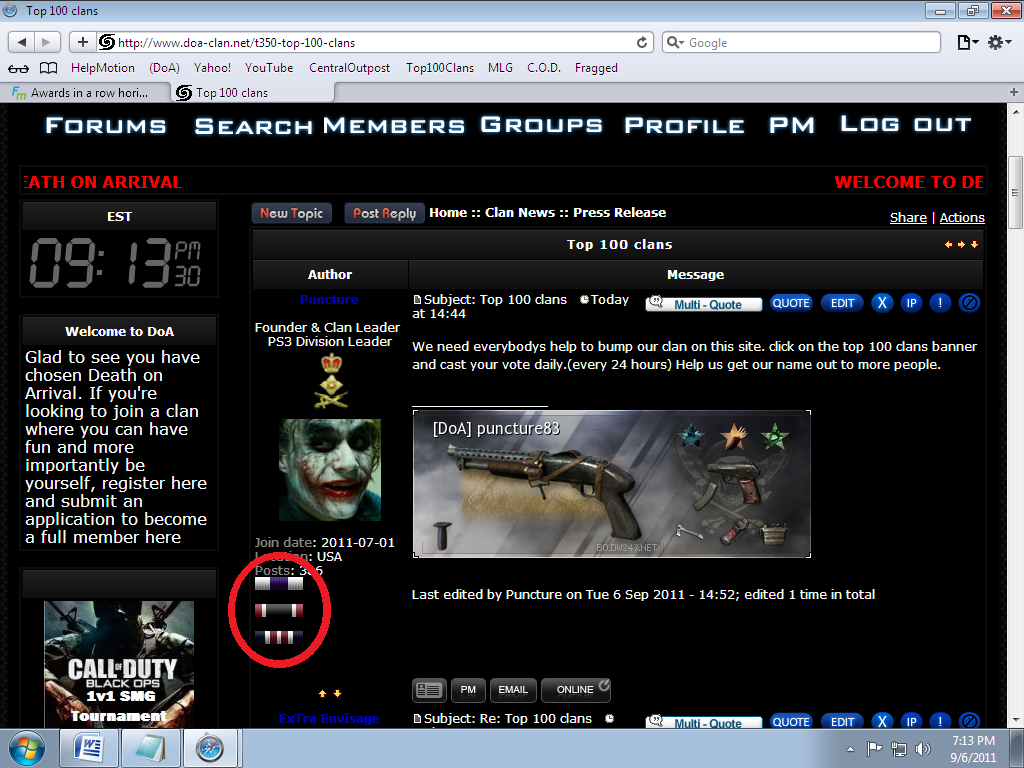Click the delete X button on Puncture's post

coord(882,303)
